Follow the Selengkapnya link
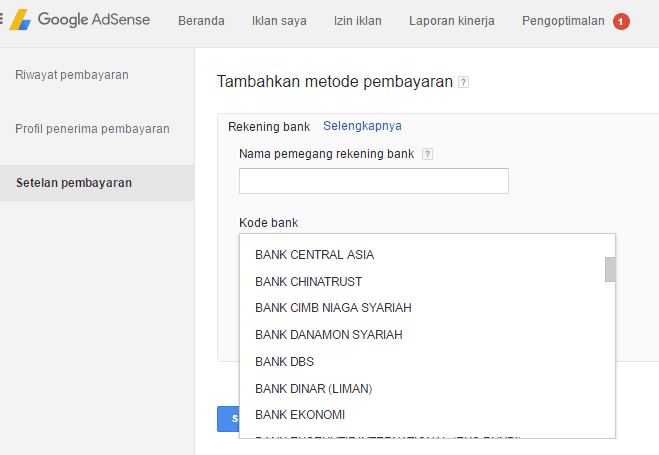 coord(362,126)
